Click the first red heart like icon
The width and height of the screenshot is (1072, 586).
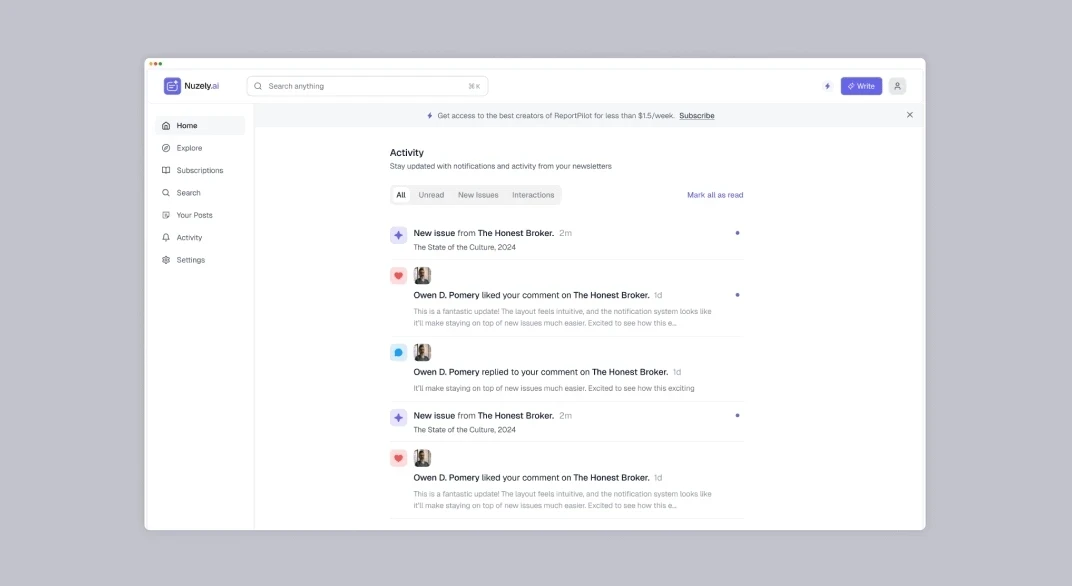(399, 276)
